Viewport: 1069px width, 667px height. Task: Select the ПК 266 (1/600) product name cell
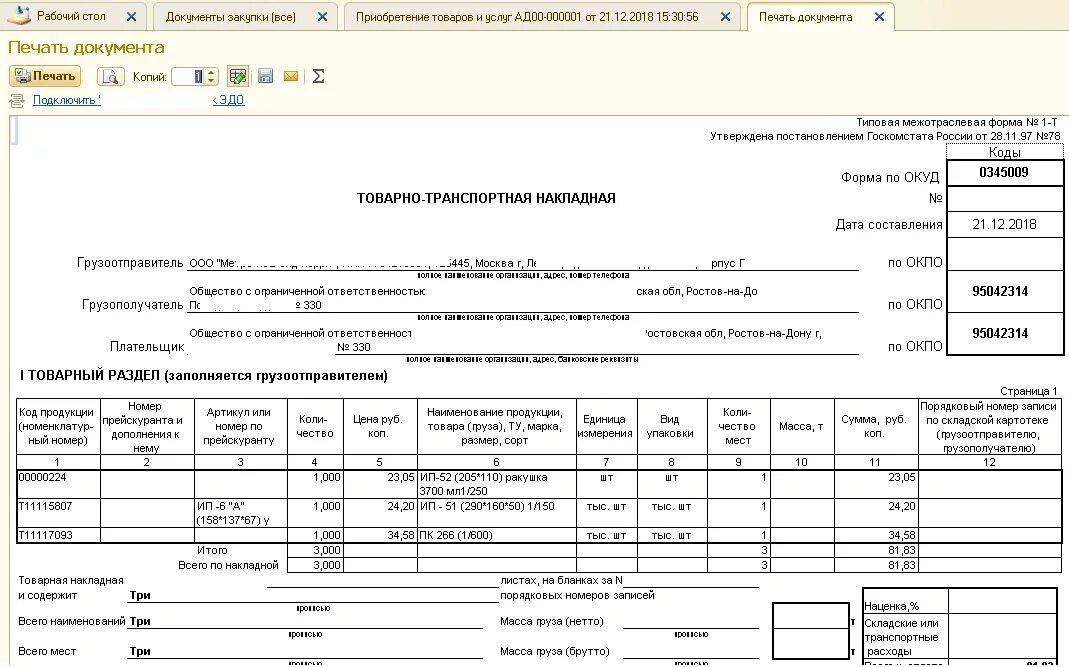click(497, 535)
